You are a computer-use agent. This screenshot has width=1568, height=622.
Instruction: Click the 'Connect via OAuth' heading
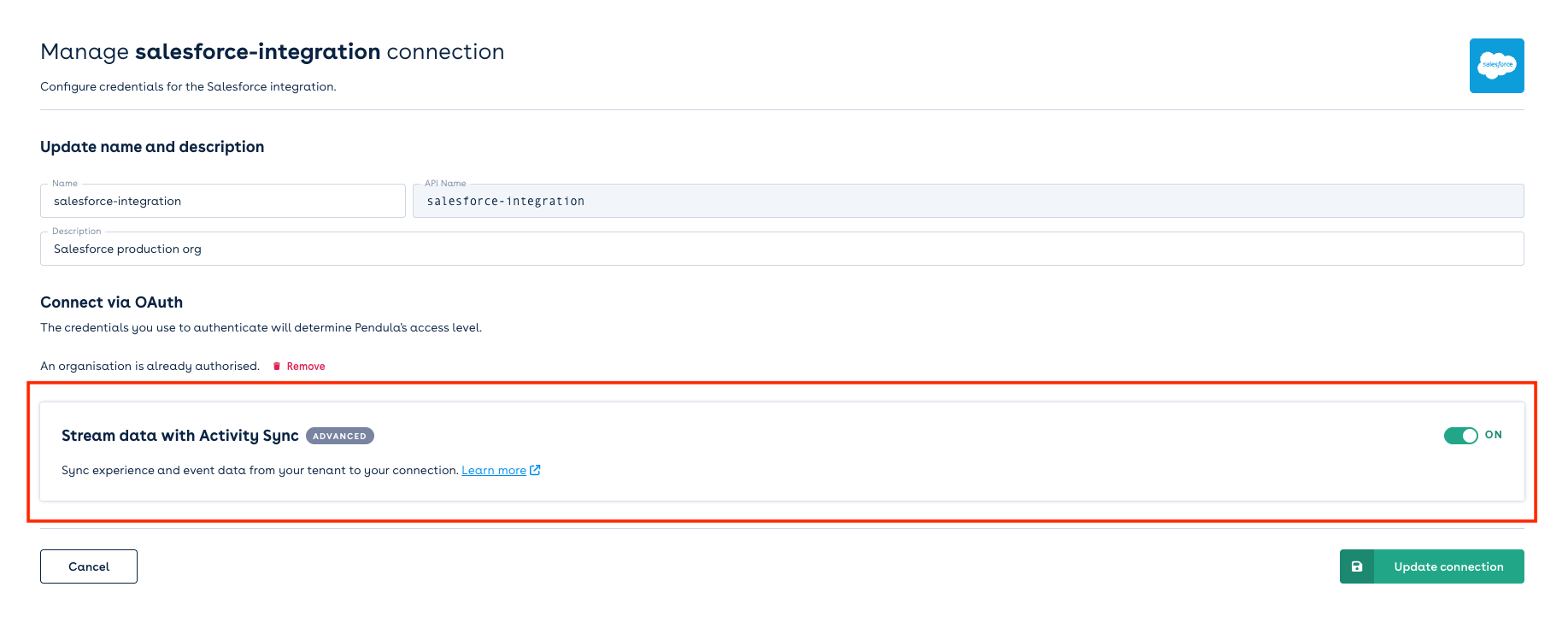111,302
